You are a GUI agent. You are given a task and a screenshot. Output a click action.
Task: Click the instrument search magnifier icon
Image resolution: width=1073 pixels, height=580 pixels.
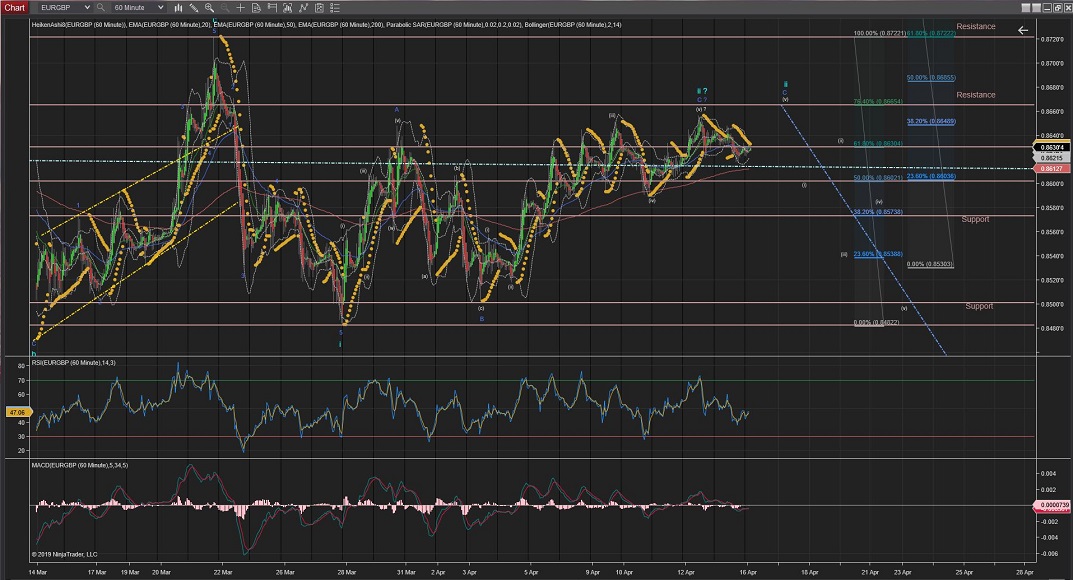click(x=100, y=7)
